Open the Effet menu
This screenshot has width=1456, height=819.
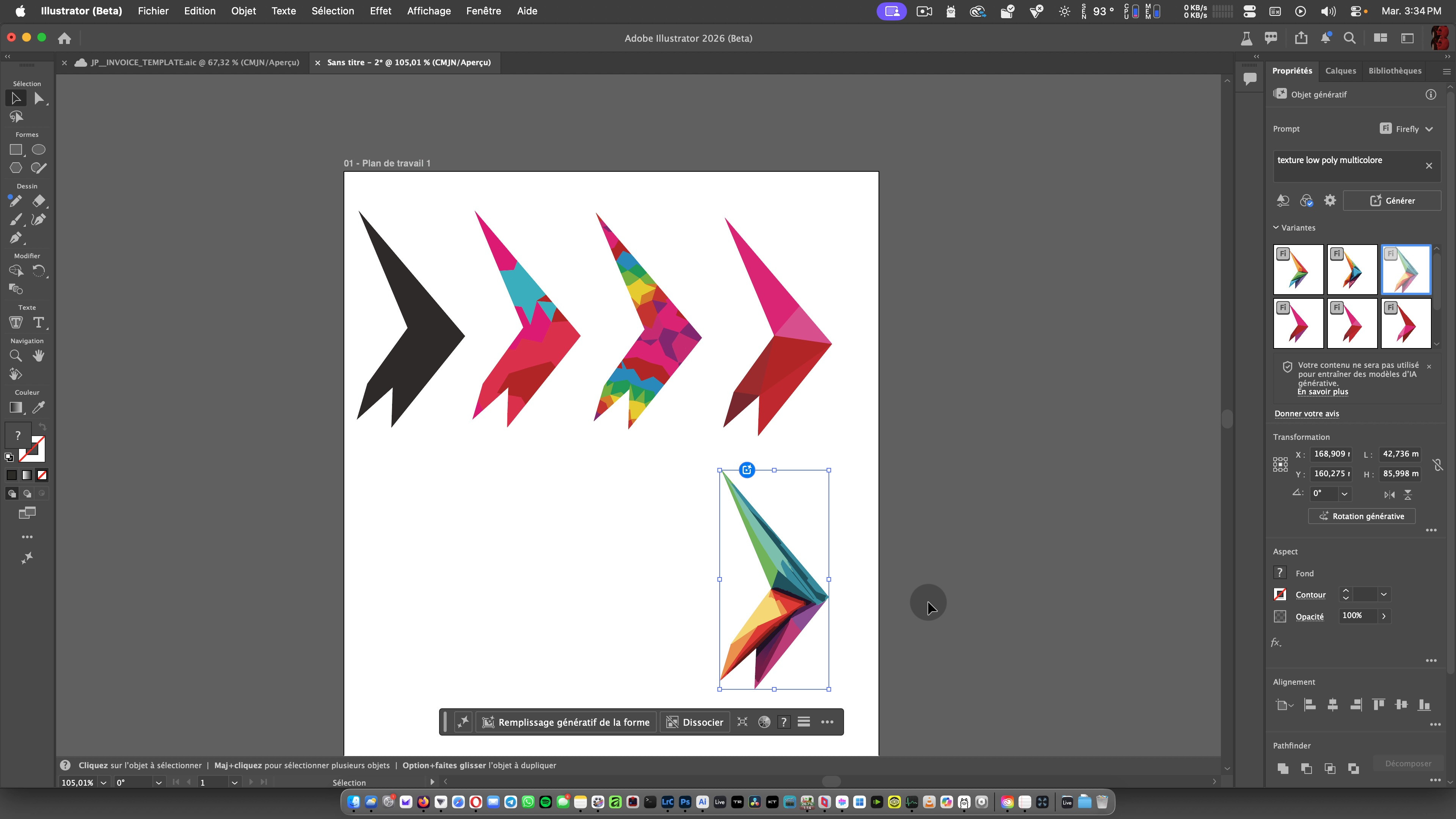(380, 11)
